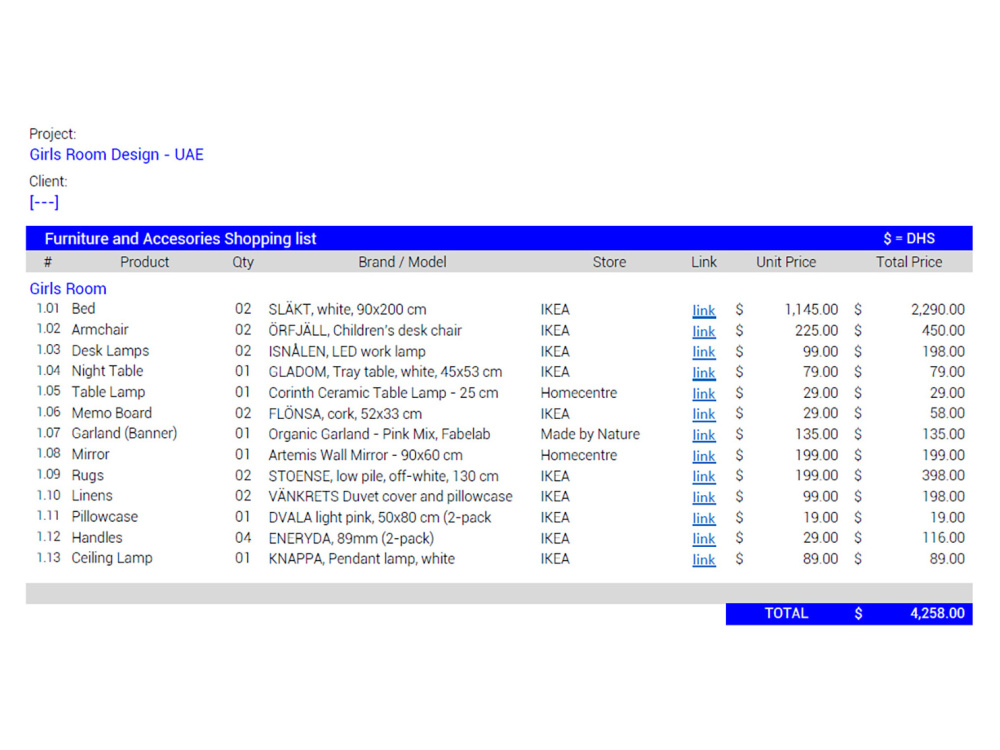
Task: Select the ENERYDA, 89mm (2-pack) cell
Action: point(351,538)
